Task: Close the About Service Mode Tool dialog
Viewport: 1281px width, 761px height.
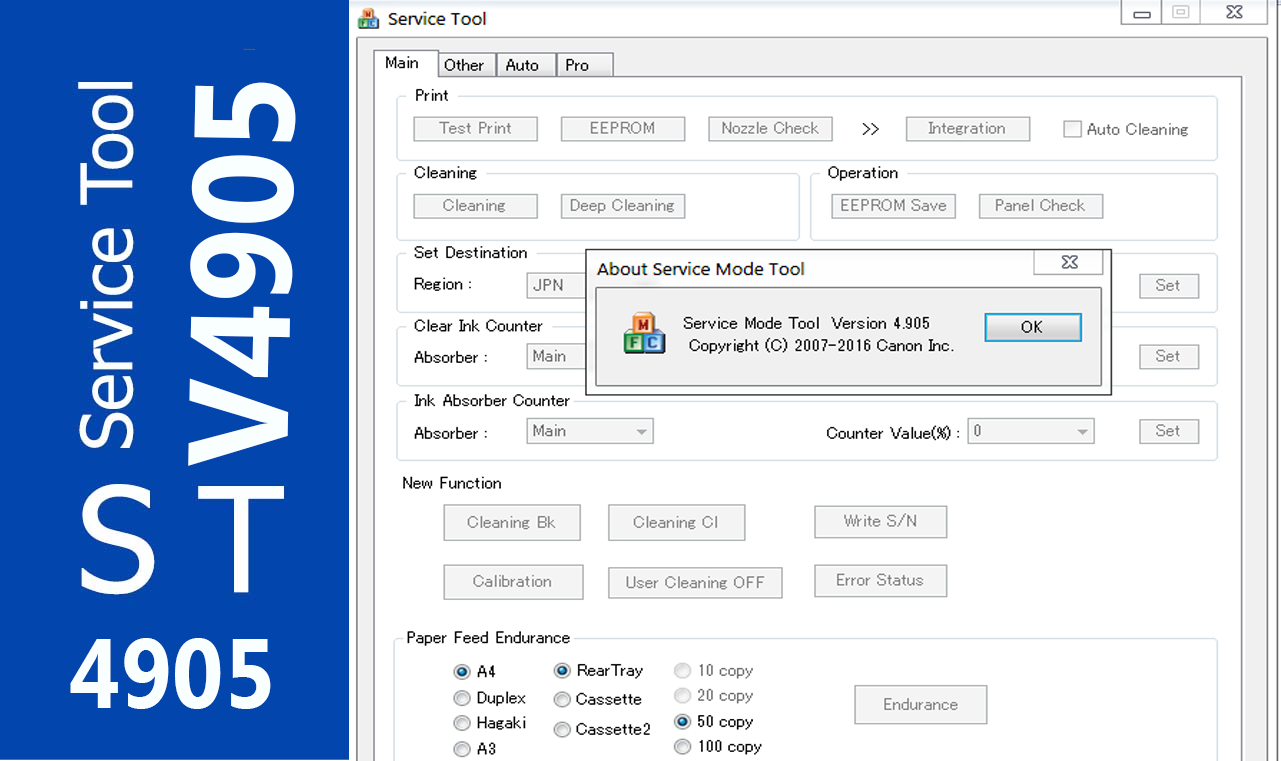Action: (1069, 262)
